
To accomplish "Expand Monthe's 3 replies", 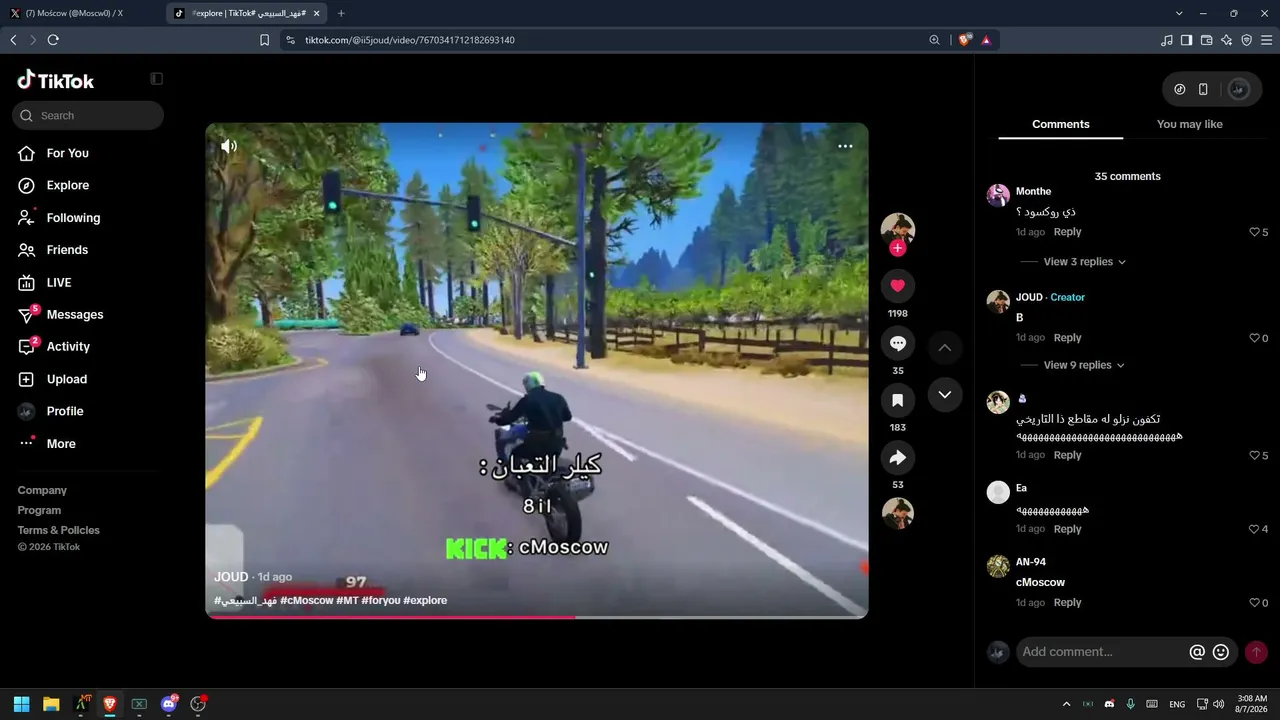I will [1085, 262].
